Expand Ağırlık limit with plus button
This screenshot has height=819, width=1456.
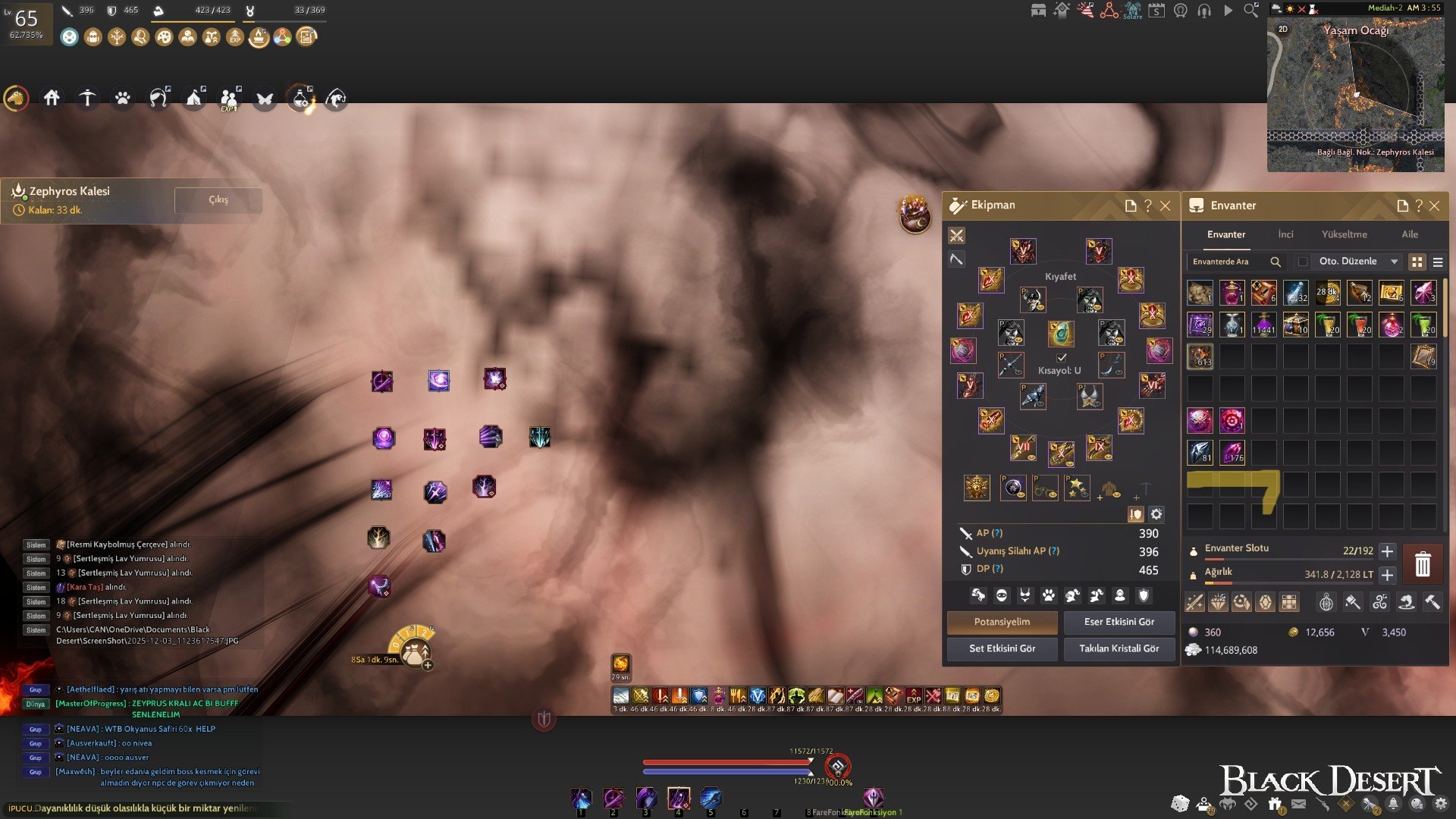coord(1387,575)
